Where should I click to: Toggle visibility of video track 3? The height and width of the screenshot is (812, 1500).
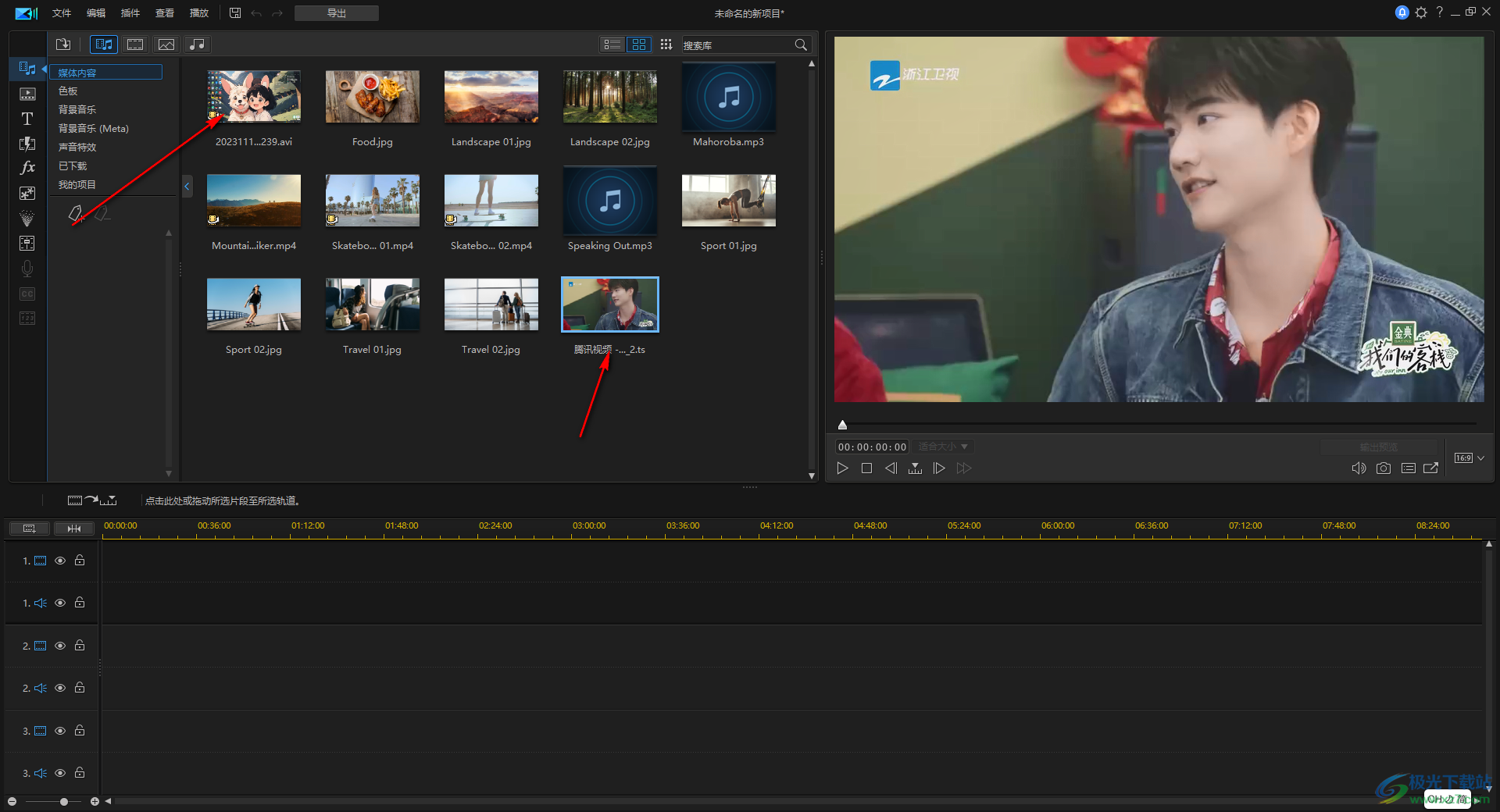coord(60,731)
